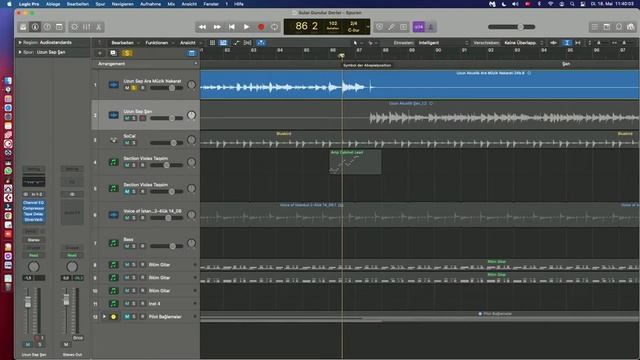
Task: Click the tuner icon
Action: (391, 27)
